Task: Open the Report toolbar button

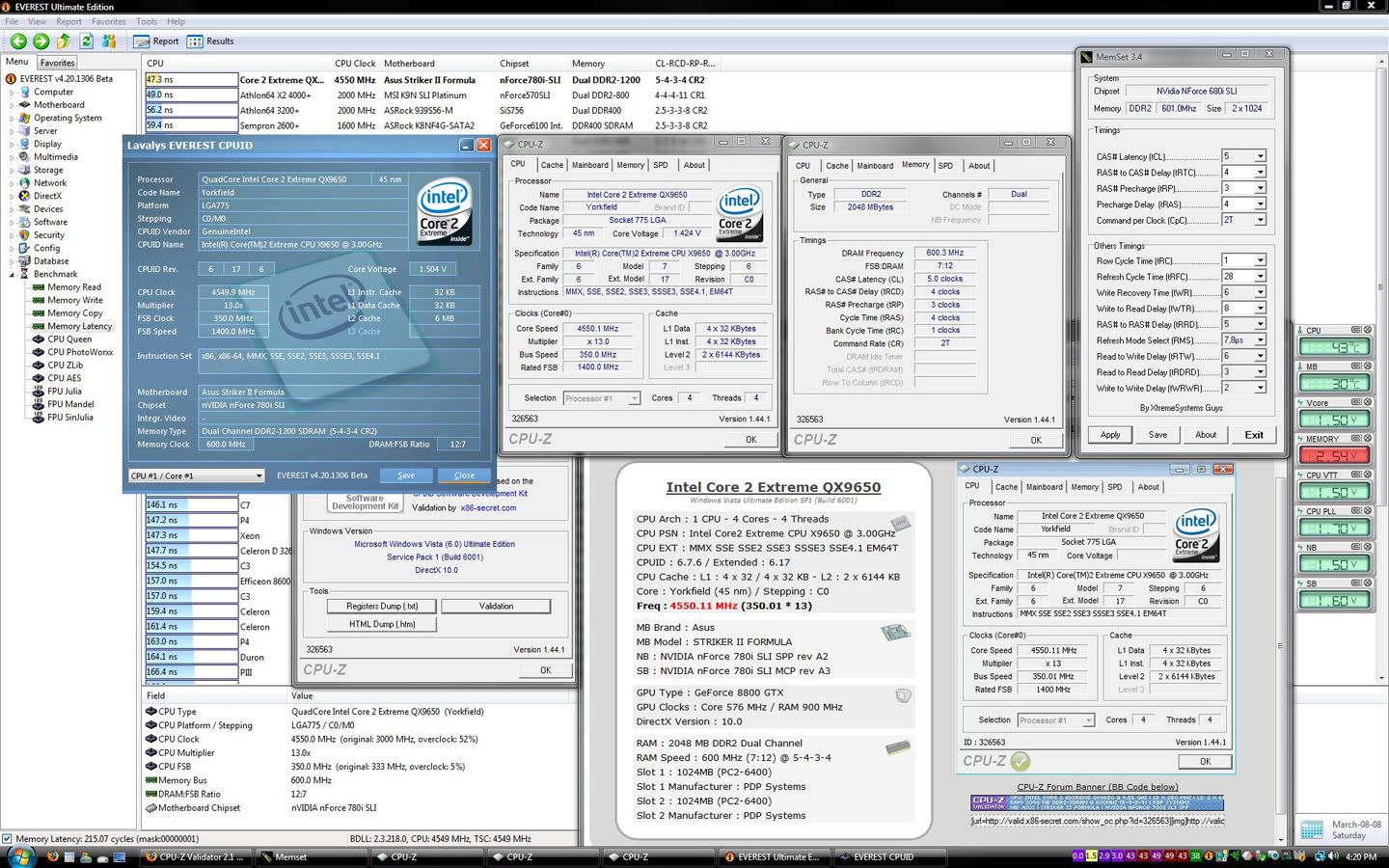Action: click(156, 41)
